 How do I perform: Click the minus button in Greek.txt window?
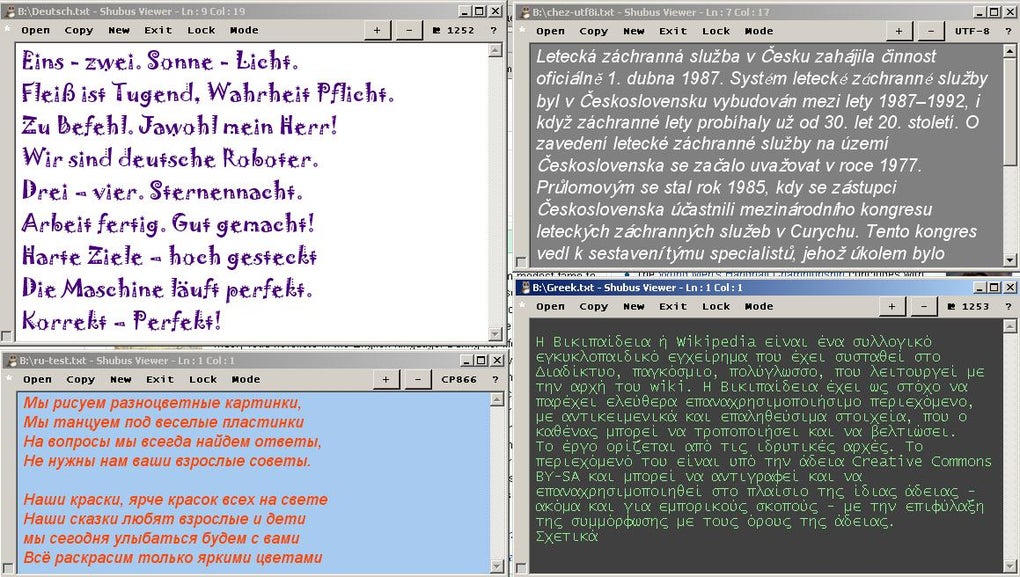924,306
